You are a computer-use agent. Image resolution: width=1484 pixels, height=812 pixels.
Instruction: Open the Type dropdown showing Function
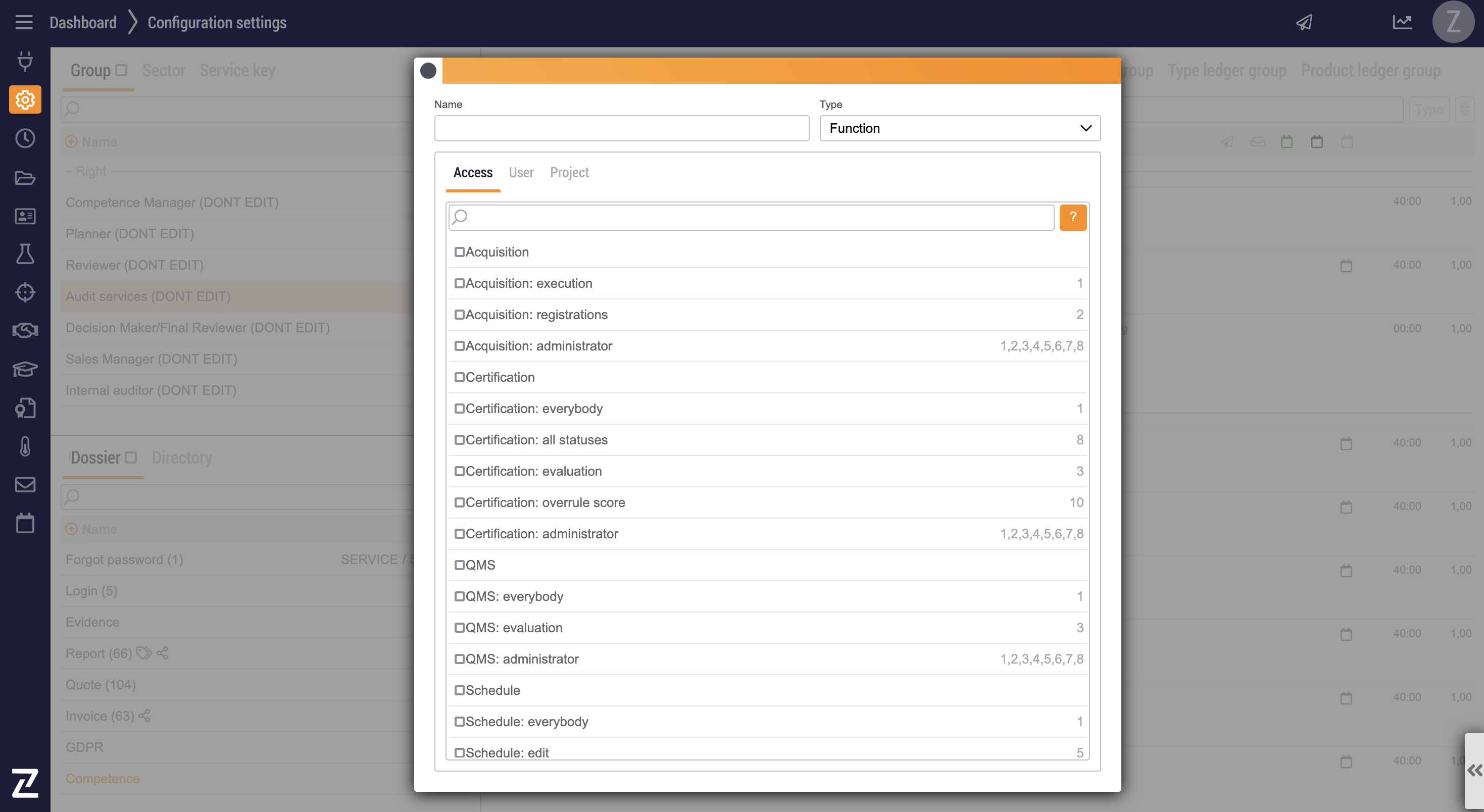(960, 128)
